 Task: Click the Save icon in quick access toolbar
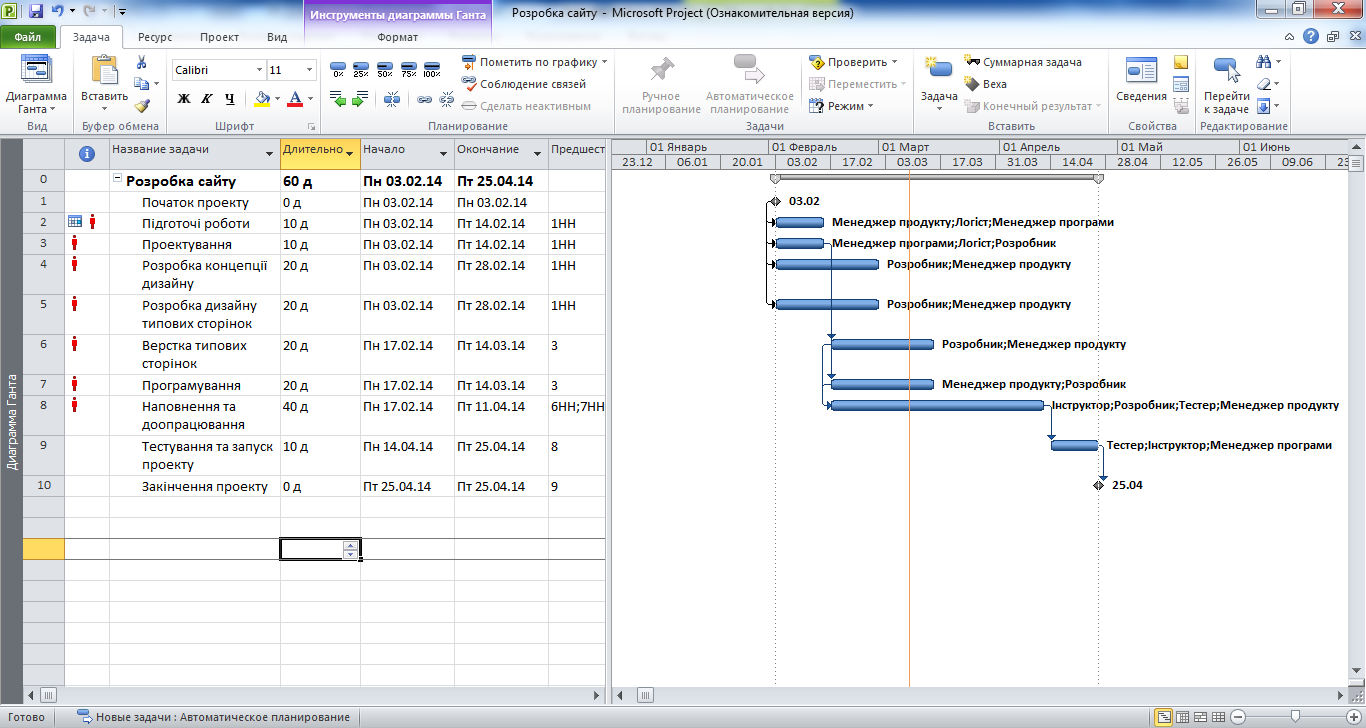coord(36,12)
